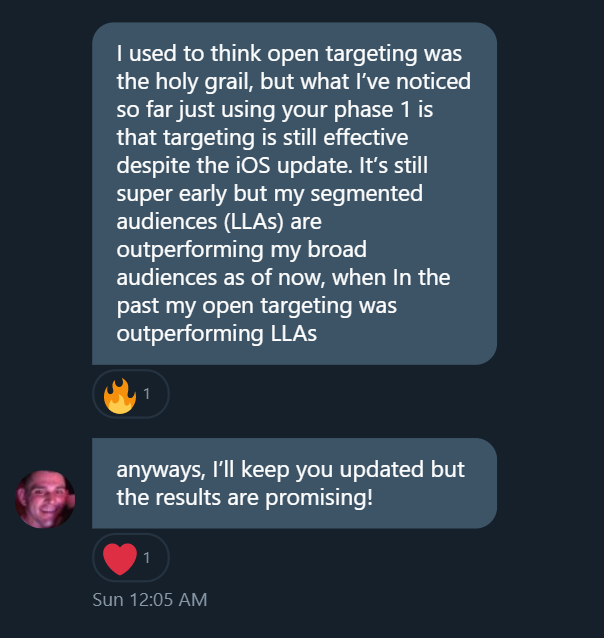
Task: Click the words 'super early' in the first message
Action: (x=171, y=194)
